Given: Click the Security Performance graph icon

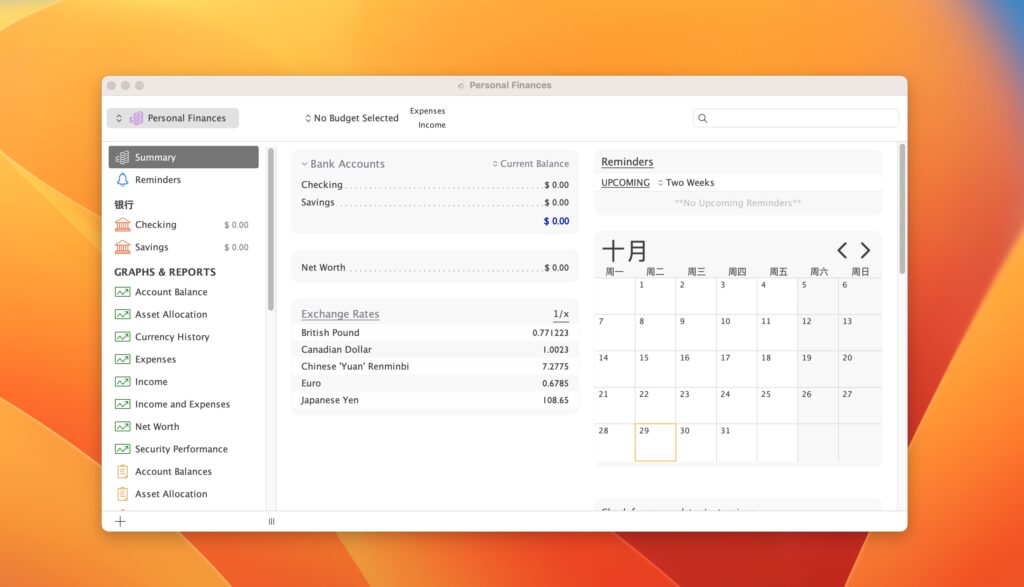Looking at the screenshot, I should 123,449.
